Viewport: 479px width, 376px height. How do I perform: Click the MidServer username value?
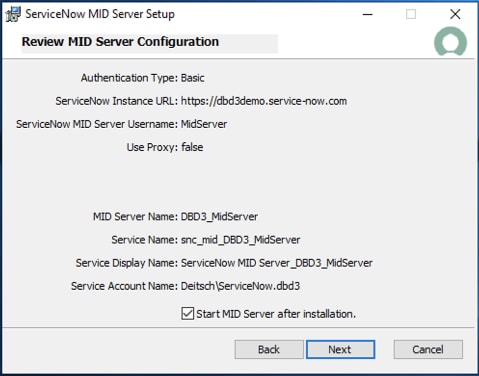(x=204, y=124)
